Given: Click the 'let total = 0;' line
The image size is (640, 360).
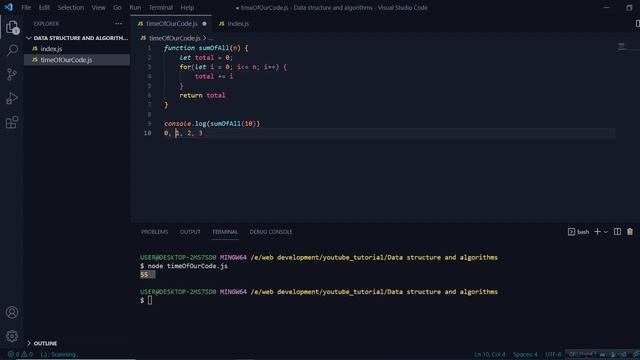Looking at the screenshot, I should coord(206,58).
